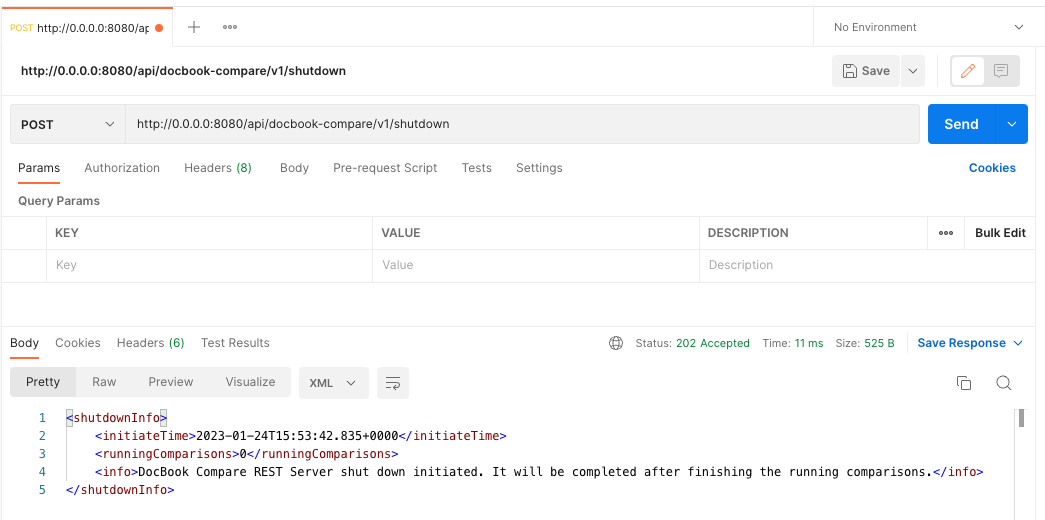Click the response body vertical scrollbar
The image size is (1045, 520).
[1021, 418]
